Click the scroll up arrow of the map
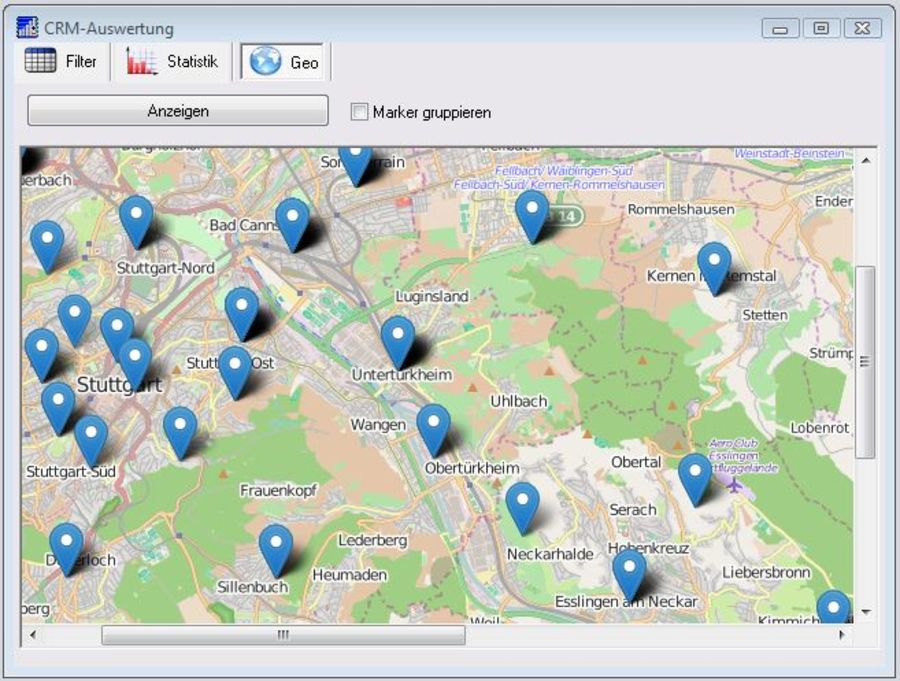 866,160
